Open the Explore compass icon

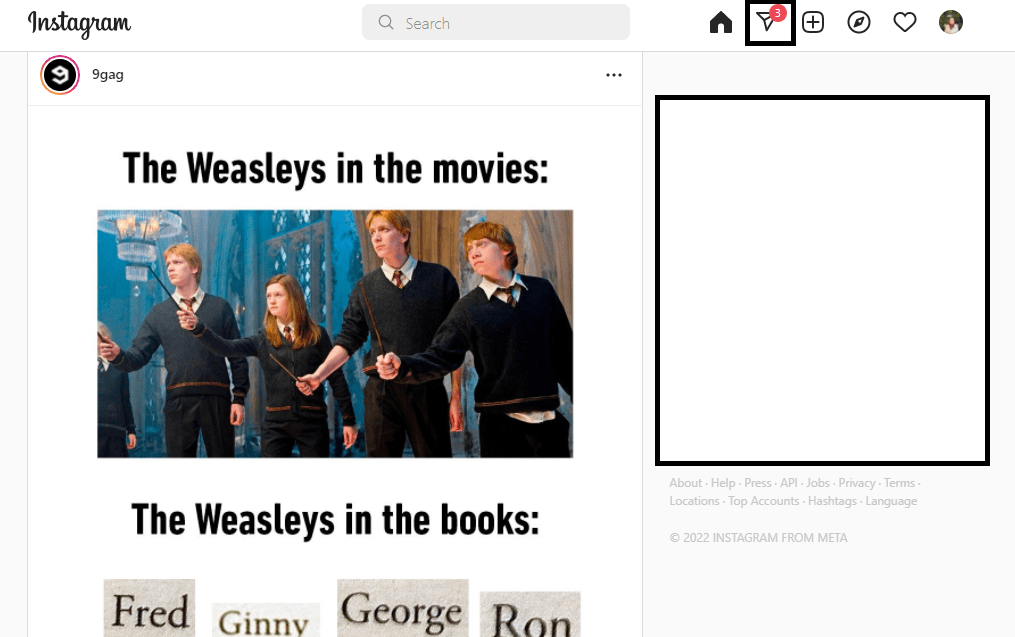pos(859,23)
